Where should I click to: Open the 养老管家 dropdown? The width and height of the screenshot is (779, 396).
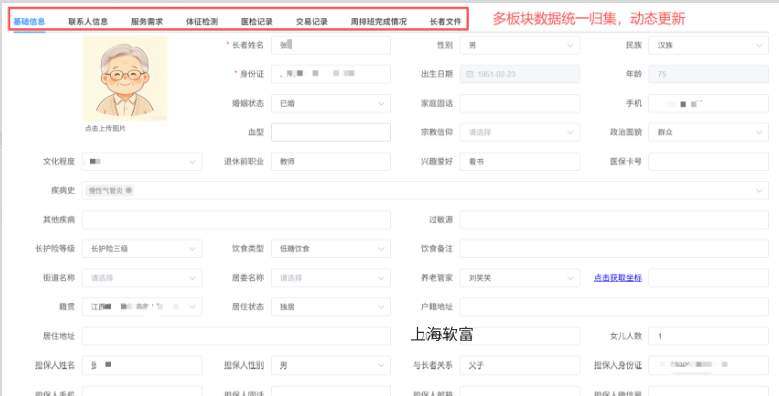[520, 278]
